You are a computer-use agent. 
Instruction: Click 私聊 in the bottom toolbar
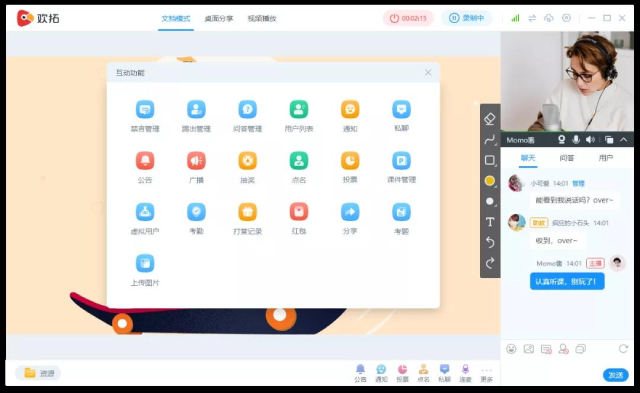tap(444, 373)
